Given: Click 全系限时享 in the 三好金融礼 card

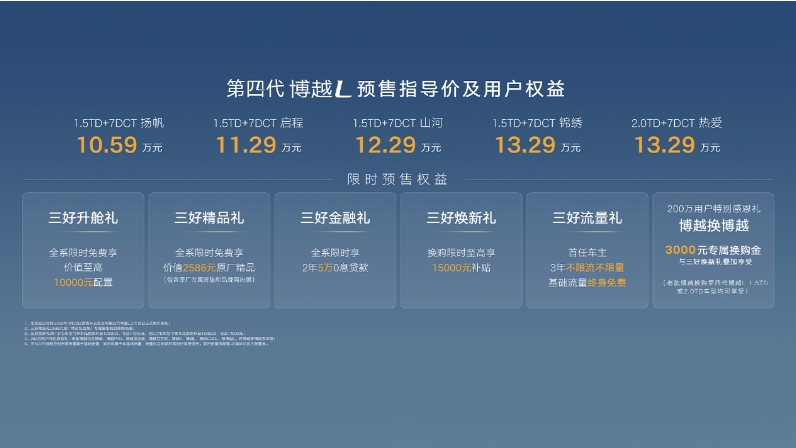Looking at the screenshot, I should click(x=335, y=252).
